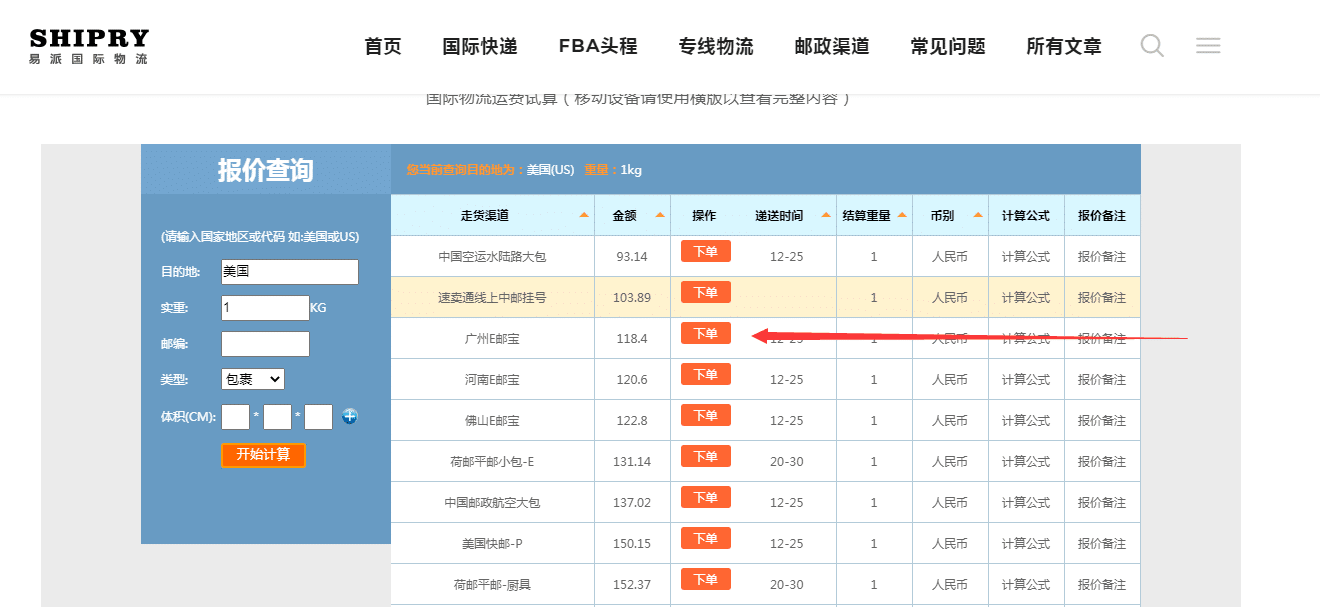Click the 103.89 amount cell
Screen dimensions: 1320x607
pos(632,298)
